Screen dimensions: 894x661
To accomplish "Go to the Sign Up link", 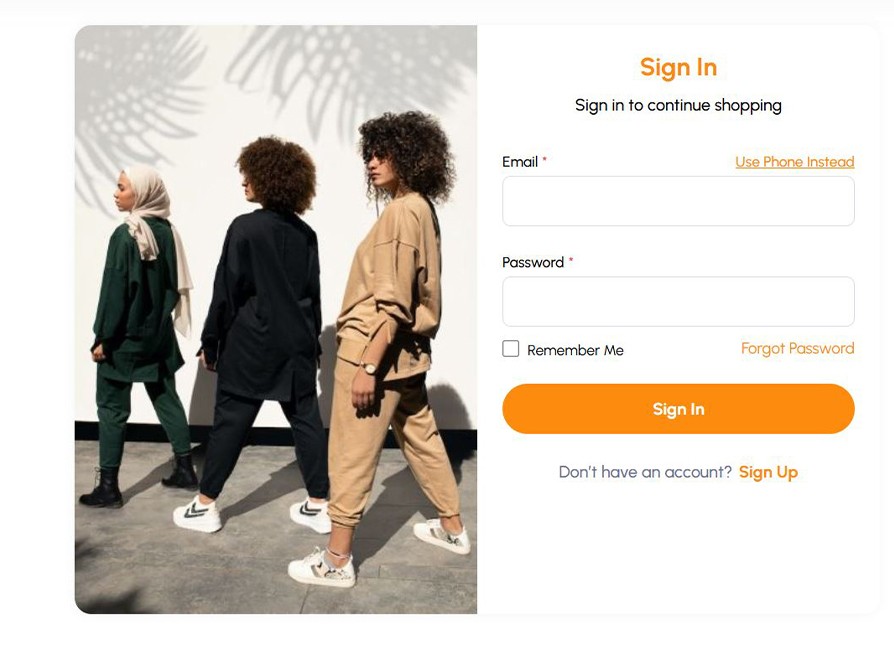I will (768, 472).
